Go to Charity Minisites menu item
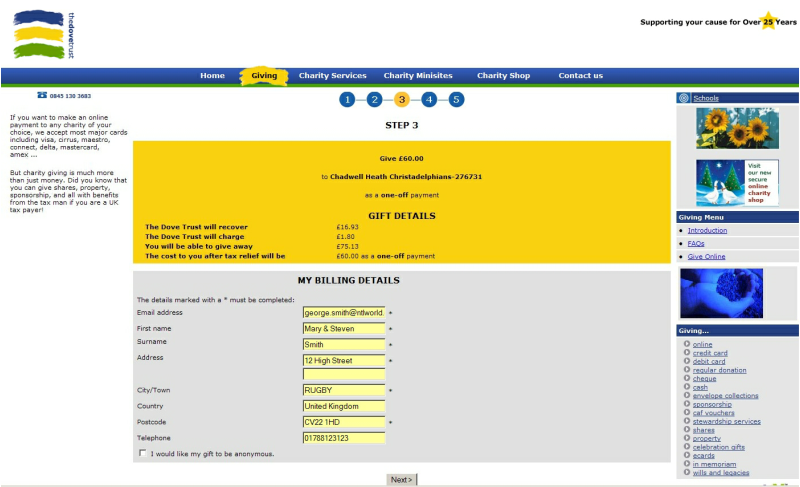 click(418, 76)
